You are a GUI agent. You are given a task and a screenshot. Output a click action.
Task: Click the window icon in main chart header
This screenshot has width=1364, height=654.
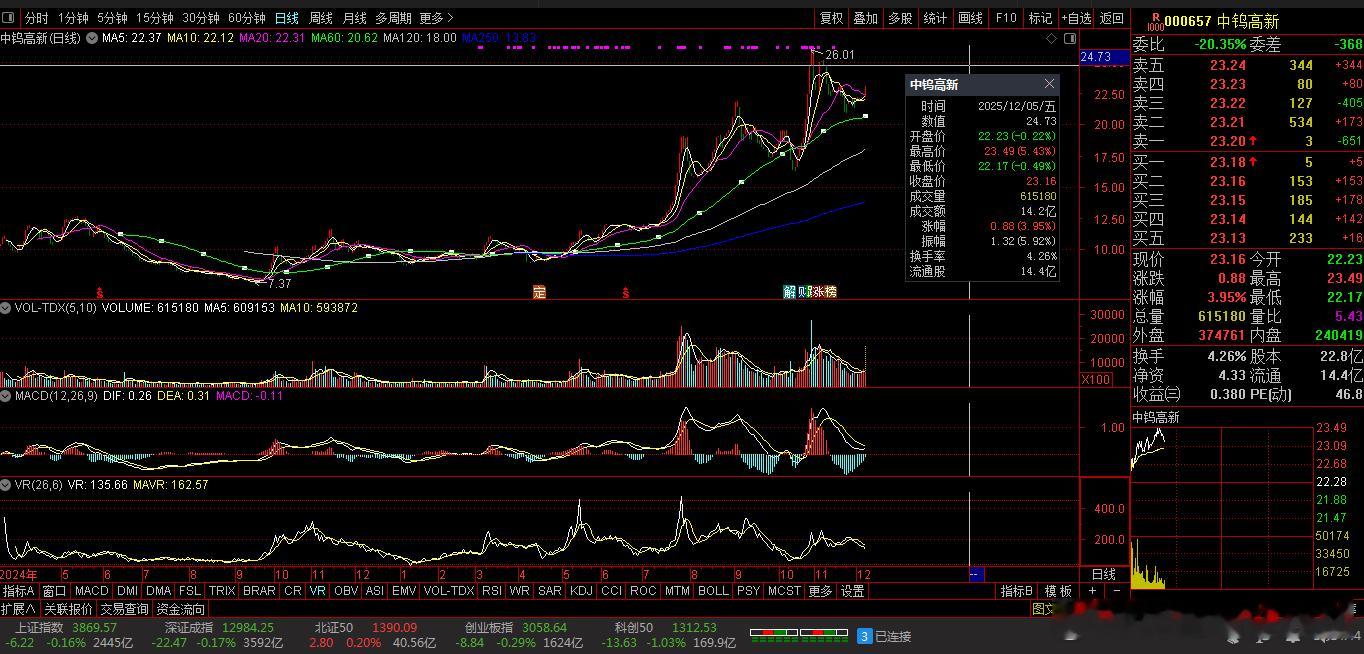1070,38
